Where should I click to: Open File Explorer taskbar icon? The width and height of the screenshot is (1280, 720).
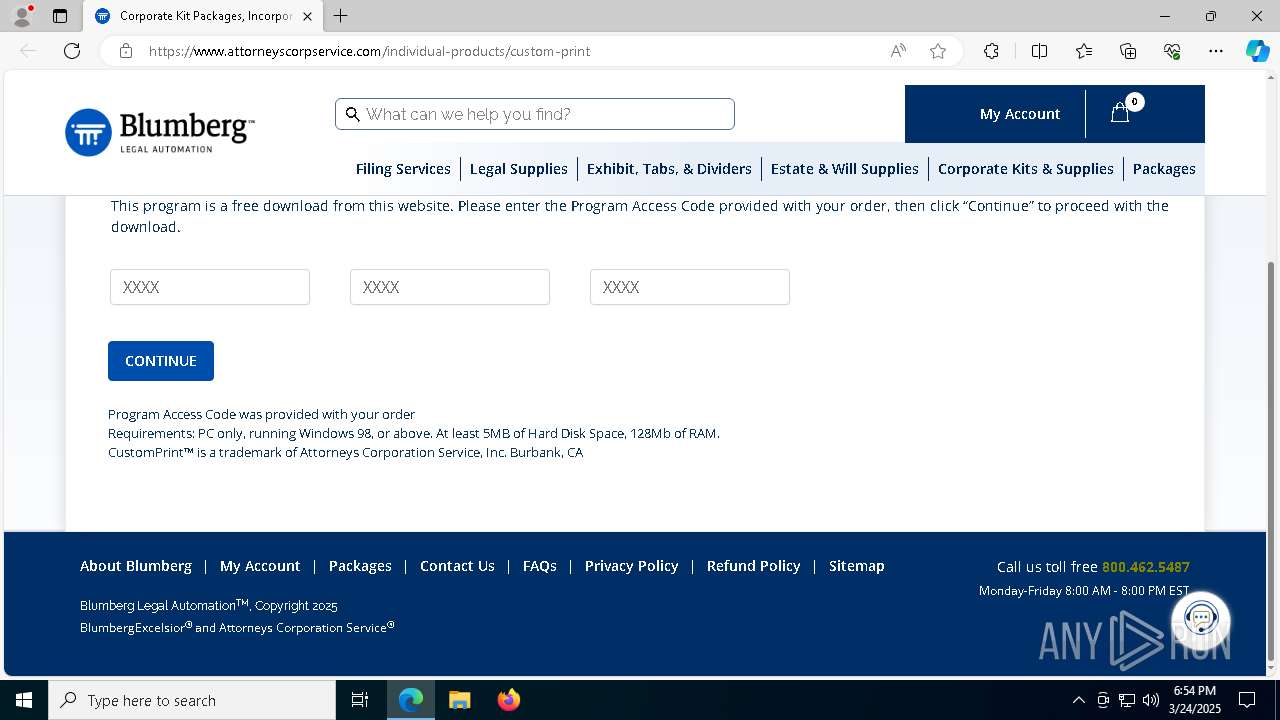tap(459, 700)
